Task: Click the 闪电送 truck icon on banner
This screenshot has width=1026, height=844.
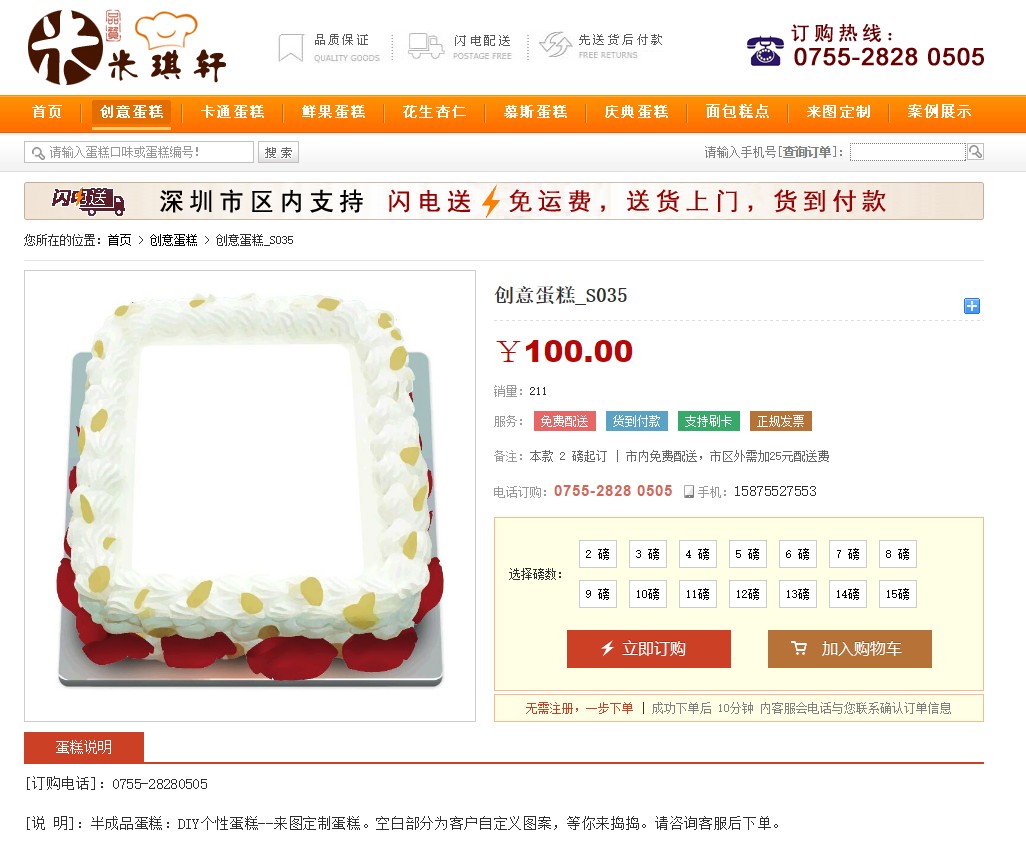Action: point(88,202)
